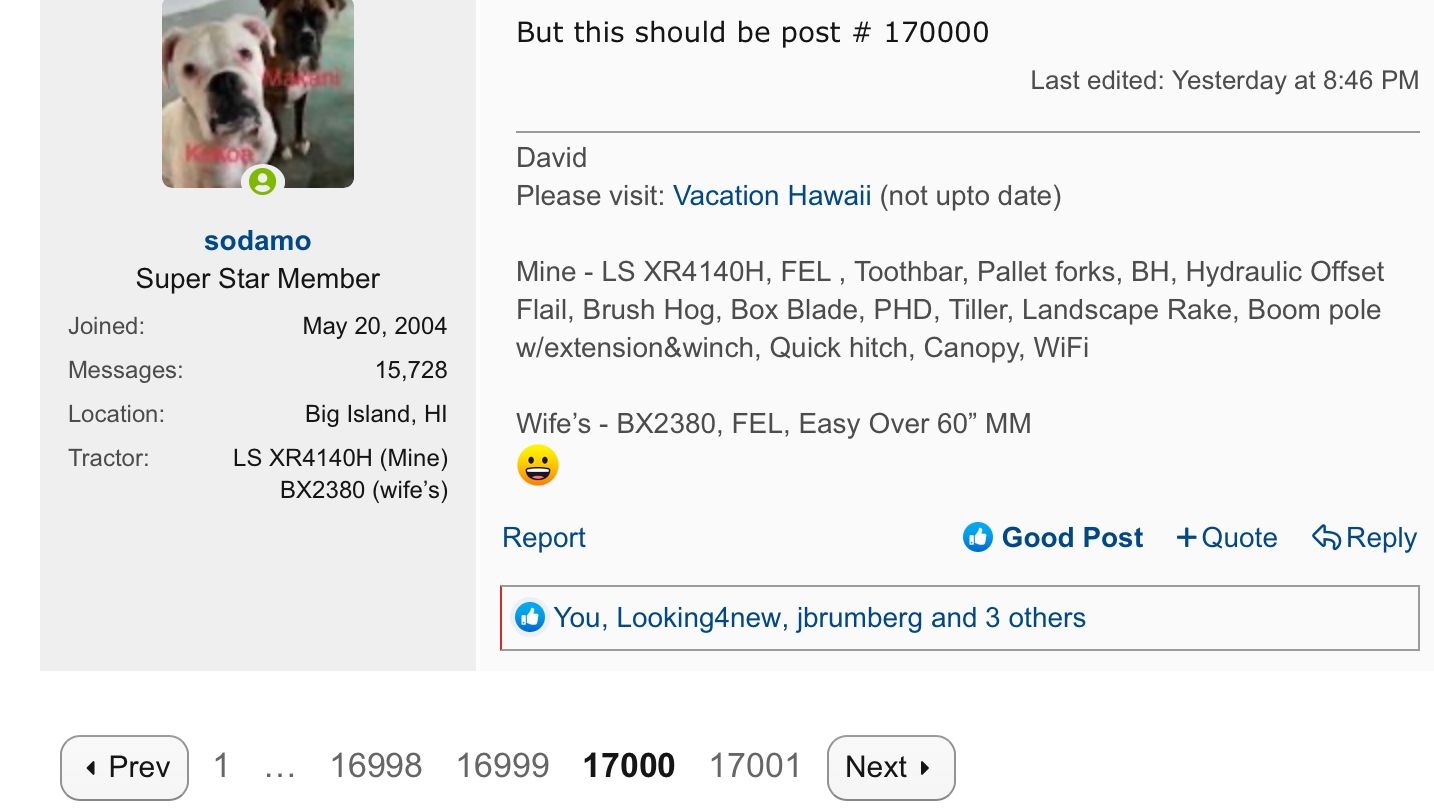Click the reply arrow icon

coord(1326,537)
